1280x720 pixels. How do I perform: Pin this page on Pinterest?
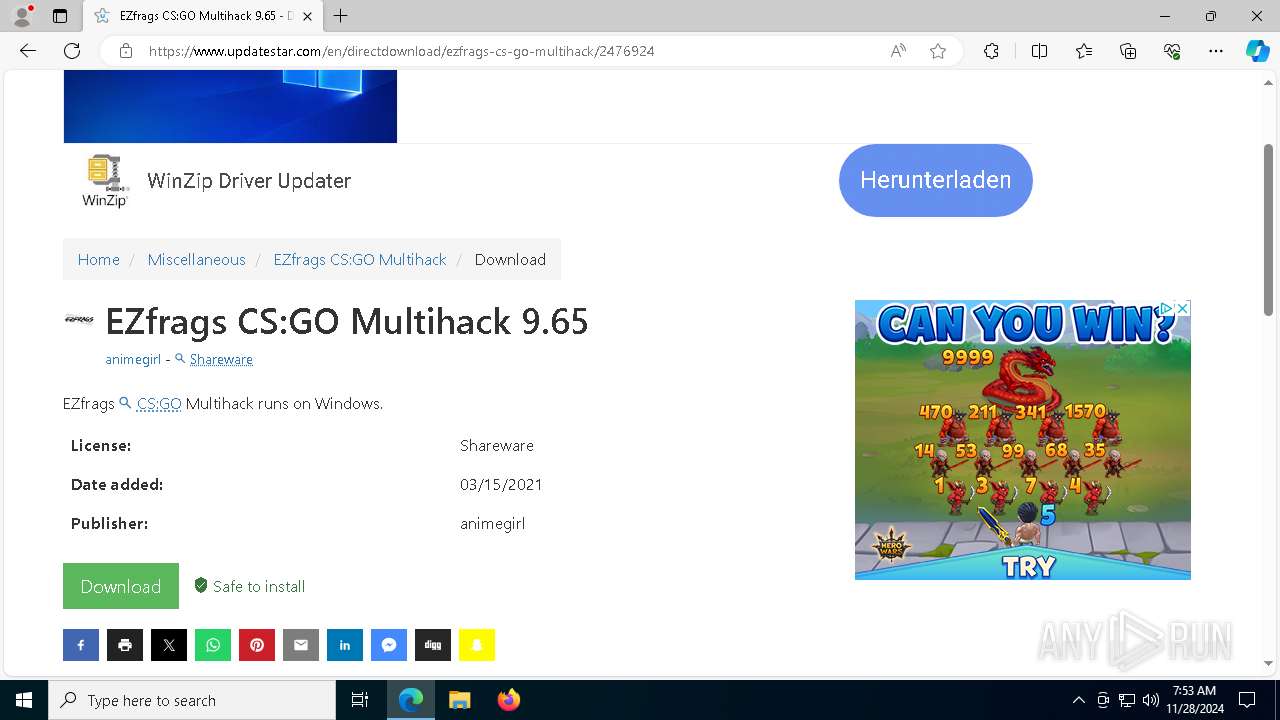click(x=257, y=645)
